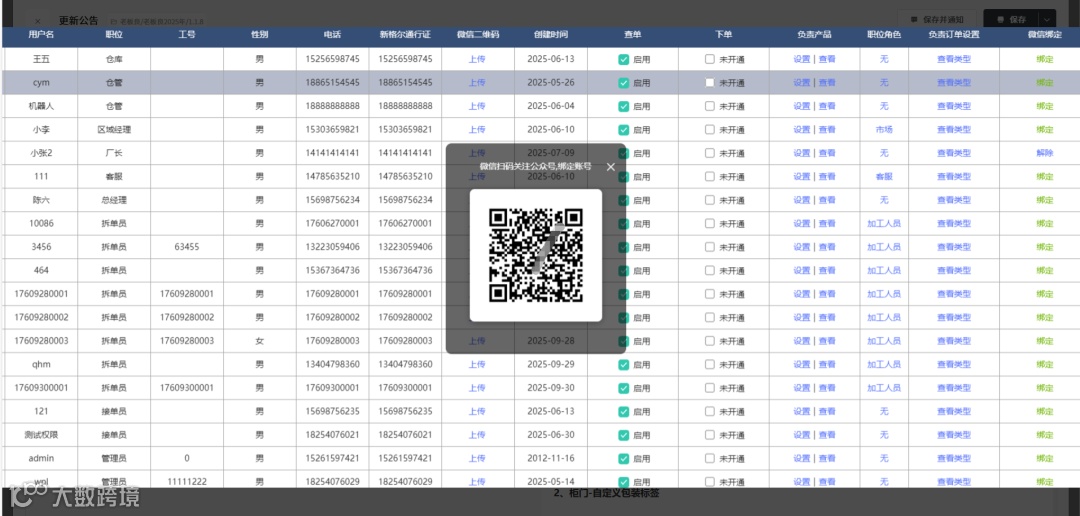This screenshot has width=1080, height=516.
Task: Uncheck 启用 for user 小李
Action: (x=623, y=130)
